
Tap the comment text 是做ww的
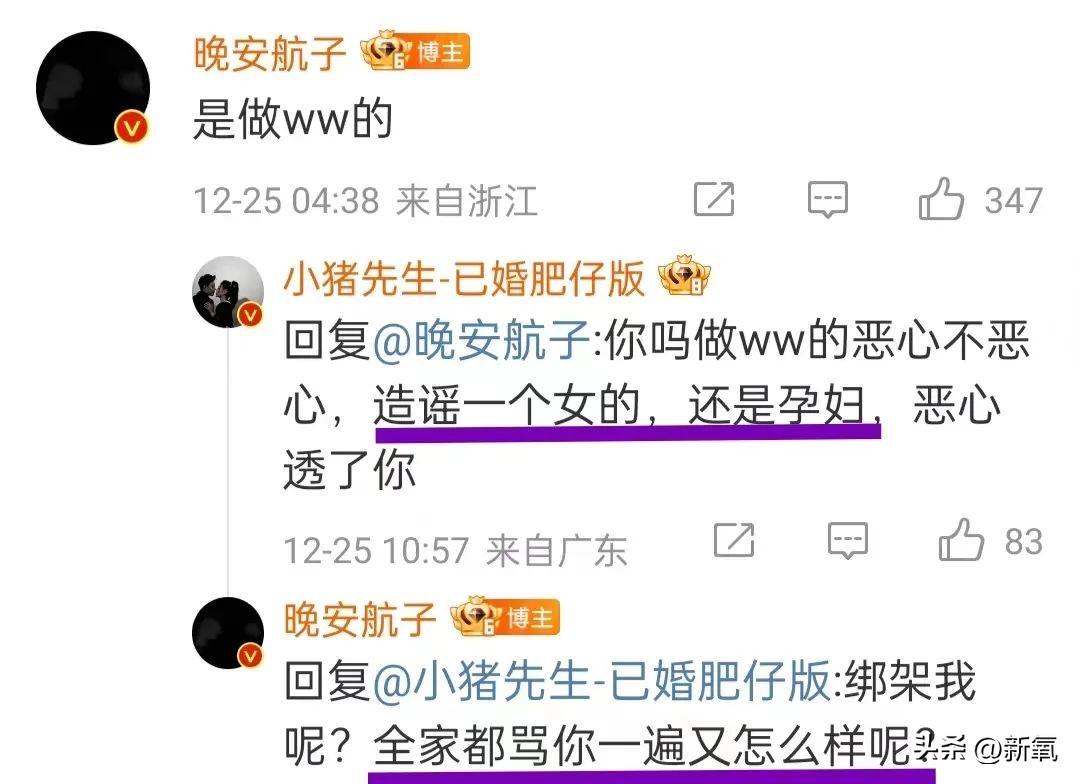point(293,118)
